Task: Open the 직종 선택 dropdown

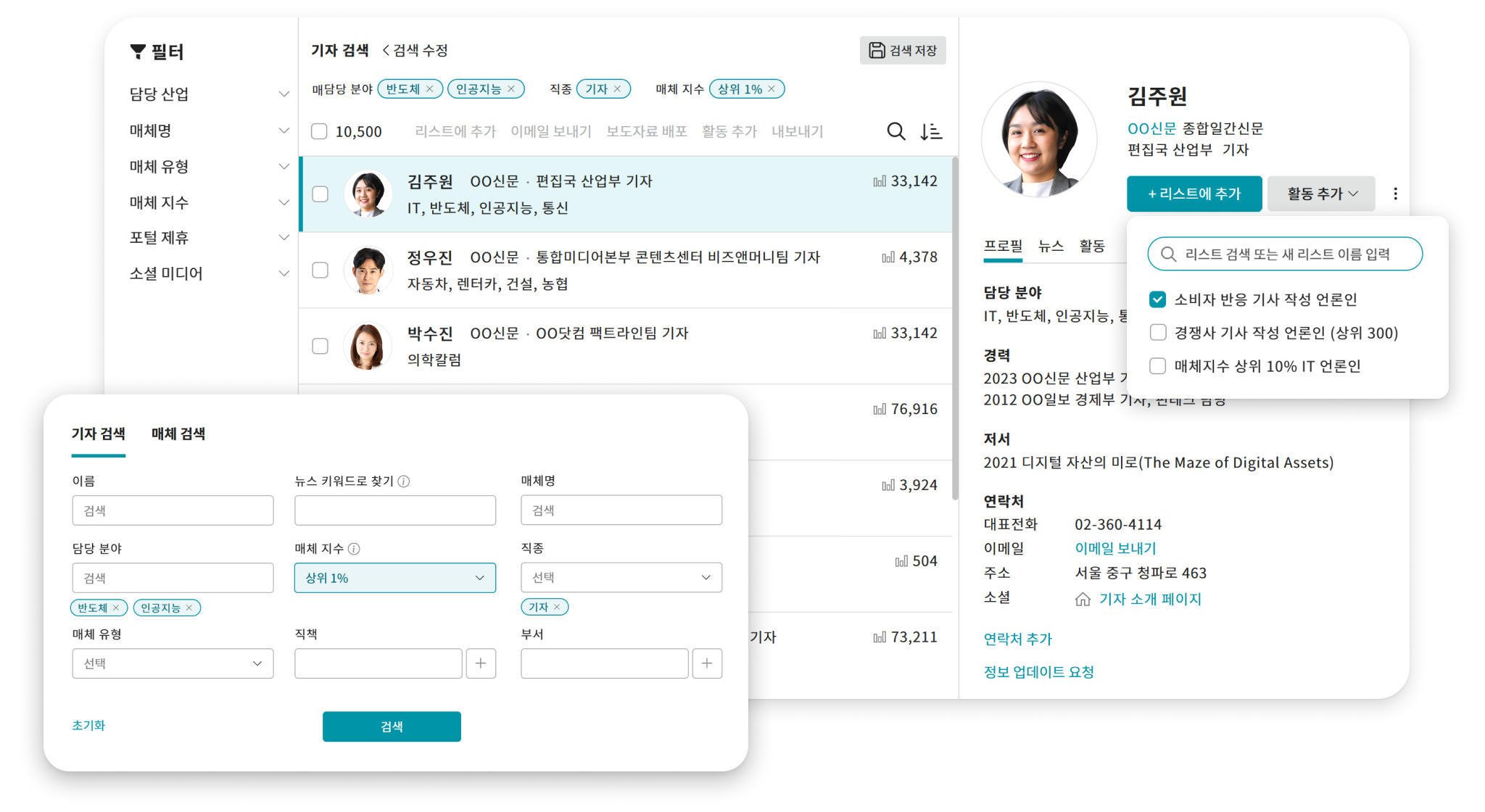Action: coord(621,577)
